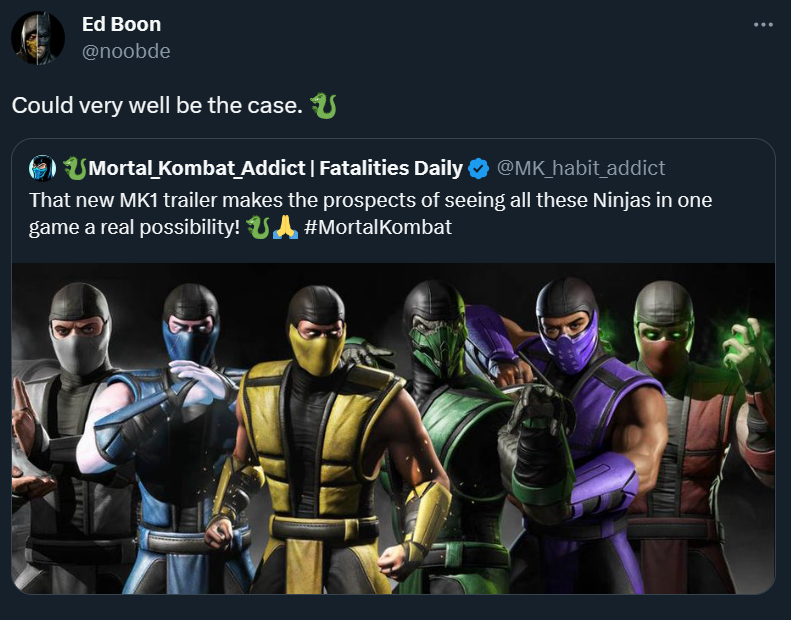Click the Ed Boon display name
This screenshot has width=791, height=620.
coord(121,24)
